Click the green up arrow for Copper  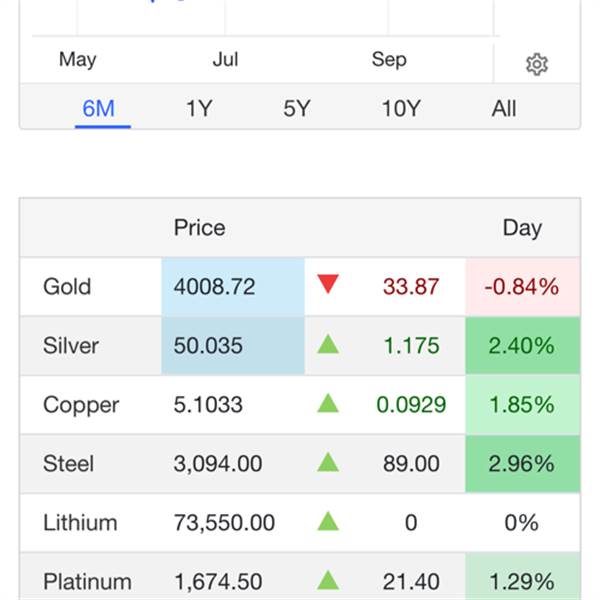(328, 404)
